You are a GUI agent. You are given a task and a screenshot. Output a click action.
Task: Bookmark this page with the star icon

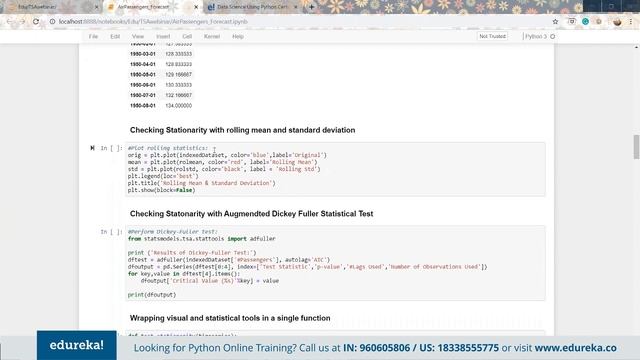(555, 22)
